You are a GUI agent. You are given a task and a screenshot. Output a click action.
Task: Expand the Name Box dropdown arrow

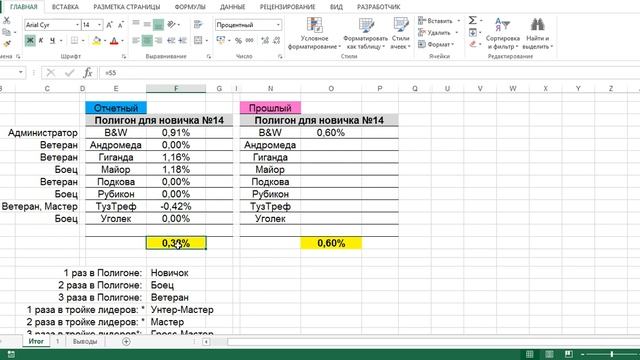coord(20,73)
